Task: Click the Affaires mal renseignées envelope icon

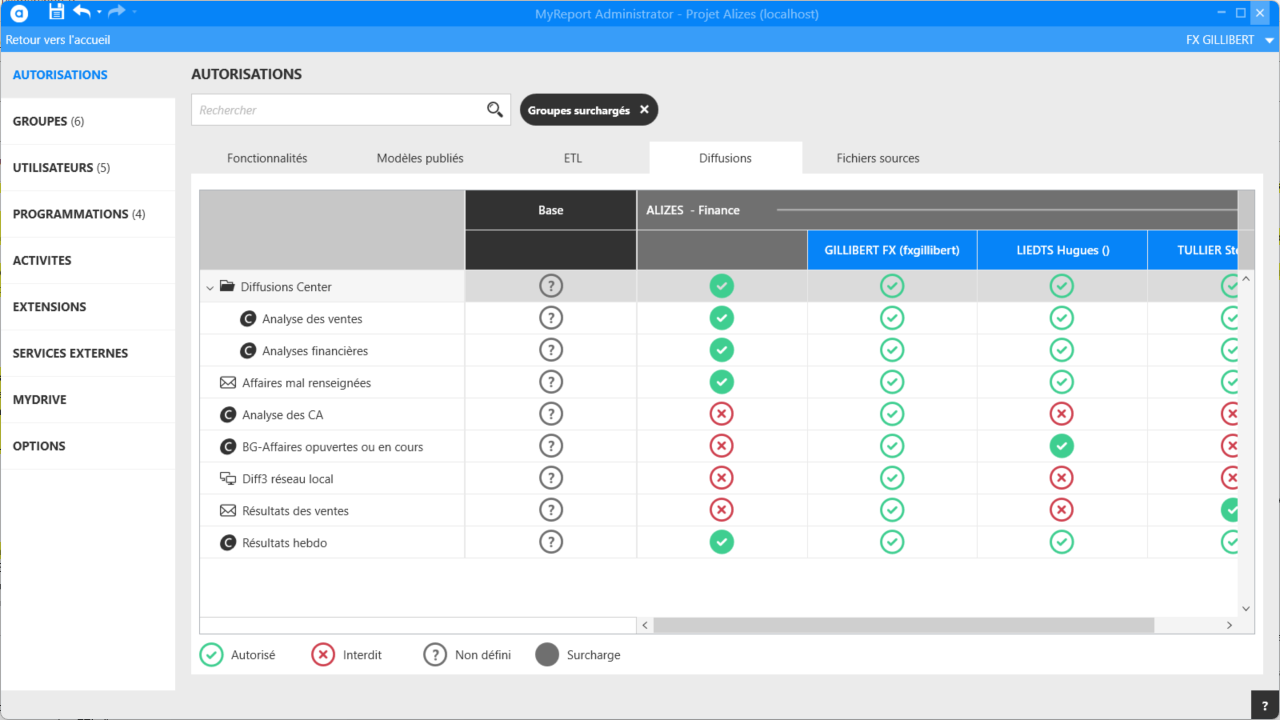Action: coord(227,383)
